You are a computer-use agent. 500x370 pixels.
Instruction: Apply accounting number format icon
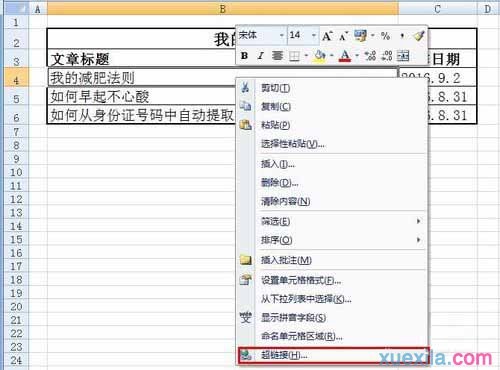click(x=360, y=36)
